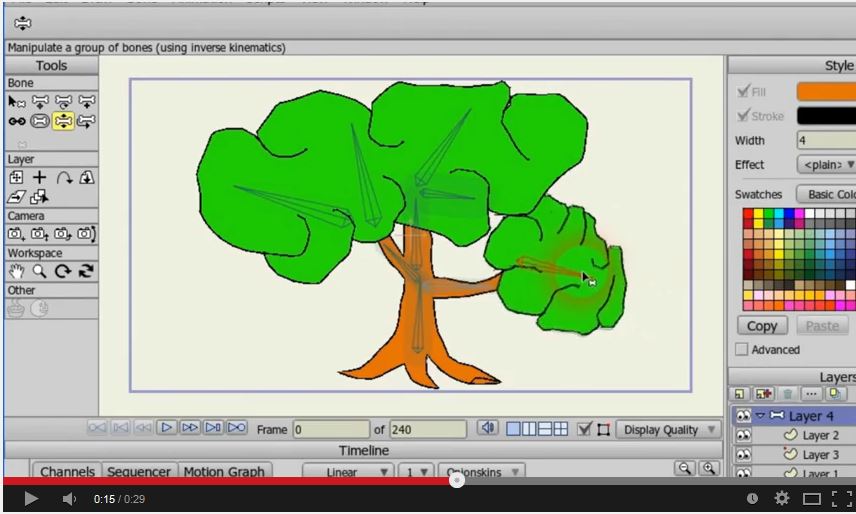Select the Layer Selector tool
Screen dimensions: 856x514
[x=39, y=197]
